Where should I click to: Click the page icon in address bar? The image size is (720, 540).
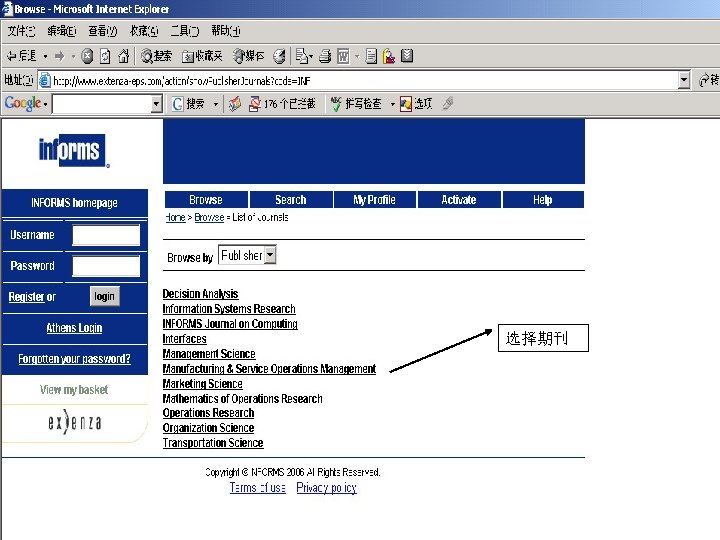[x=45, y=81]
